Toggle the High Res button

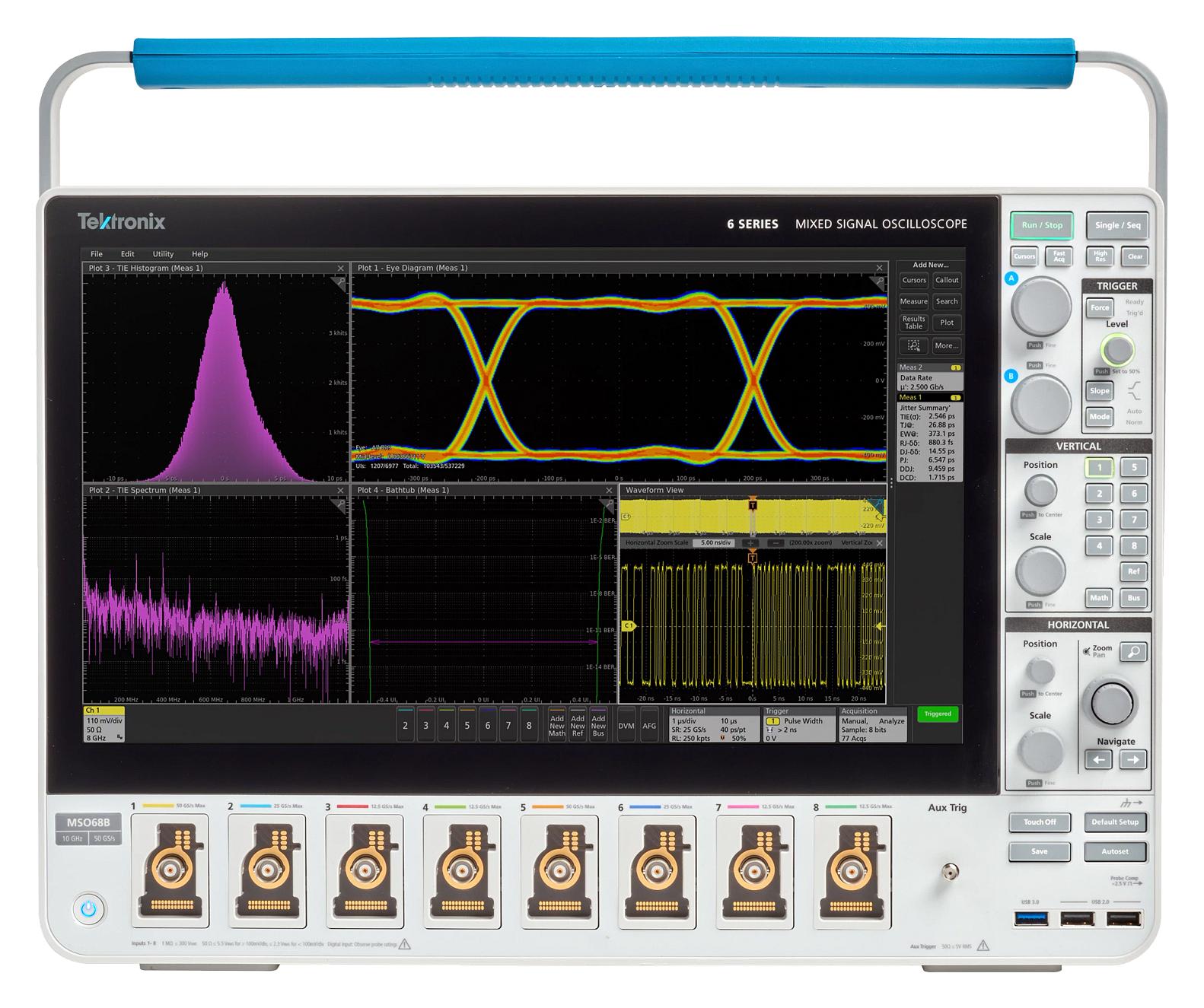[1100, 256]
